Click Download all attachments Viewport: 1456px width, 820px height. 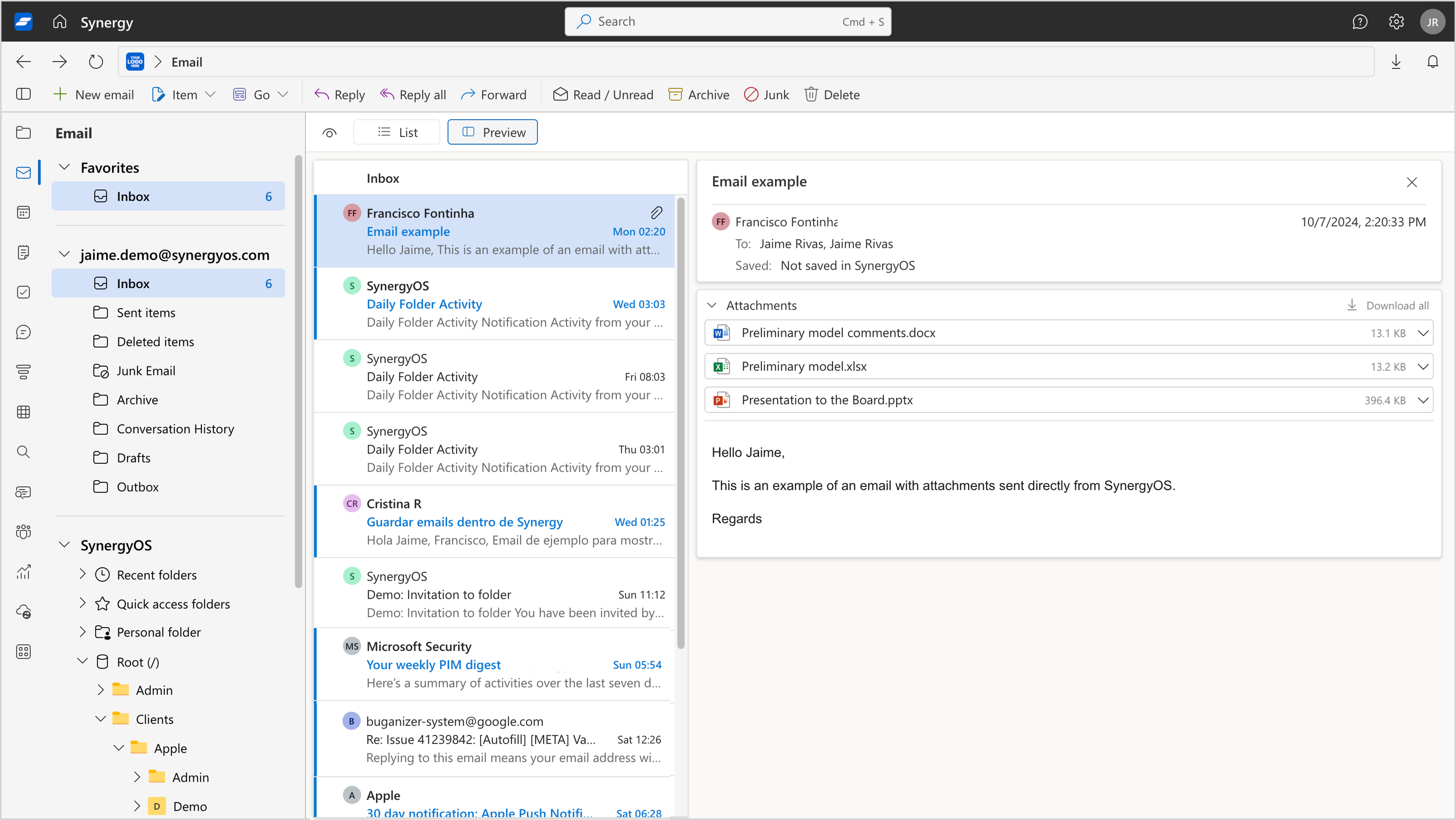point(1388,305)
